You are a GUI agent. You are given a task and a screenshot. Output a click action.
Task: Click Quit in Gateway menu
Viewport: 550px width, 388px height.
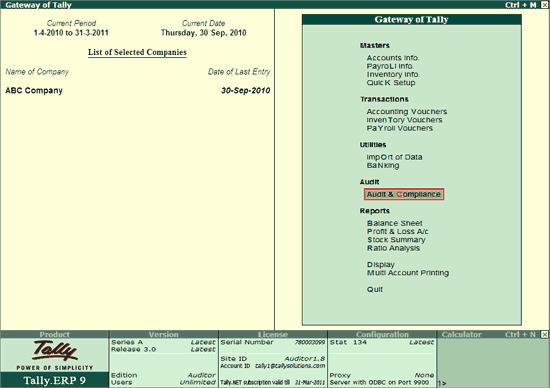tap(375, 289)
